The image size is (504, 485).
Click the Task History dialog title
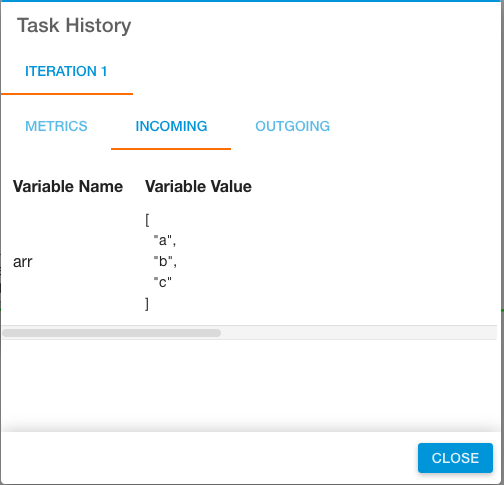(74, 25)
